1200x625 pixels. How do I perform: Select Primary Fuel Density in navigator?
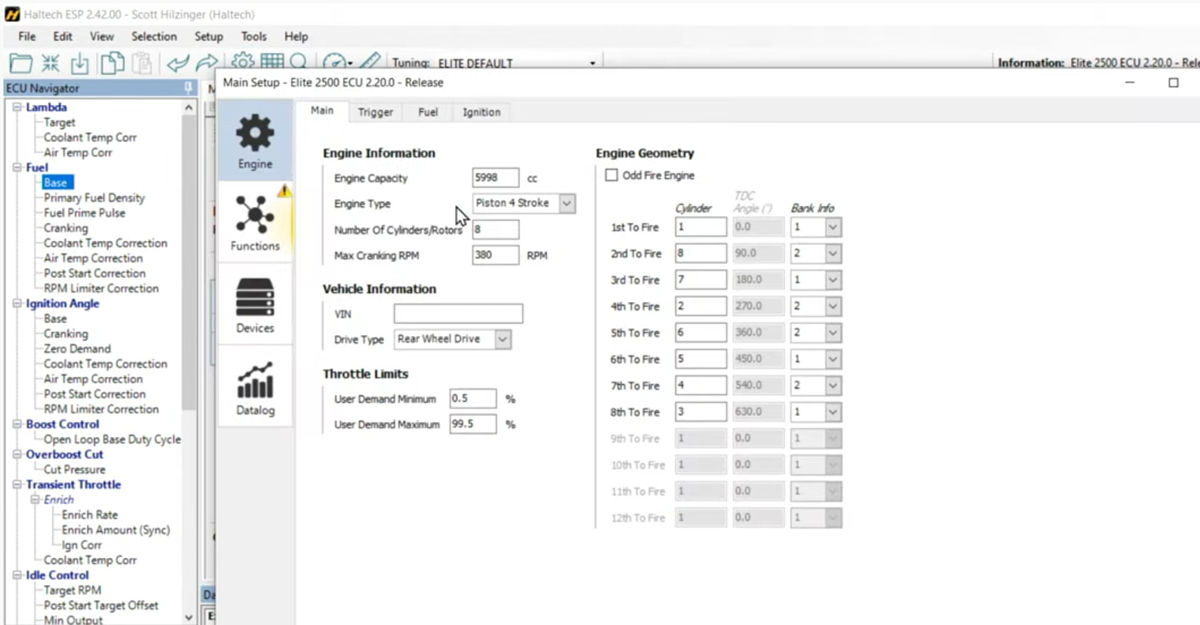coord(94,198)
